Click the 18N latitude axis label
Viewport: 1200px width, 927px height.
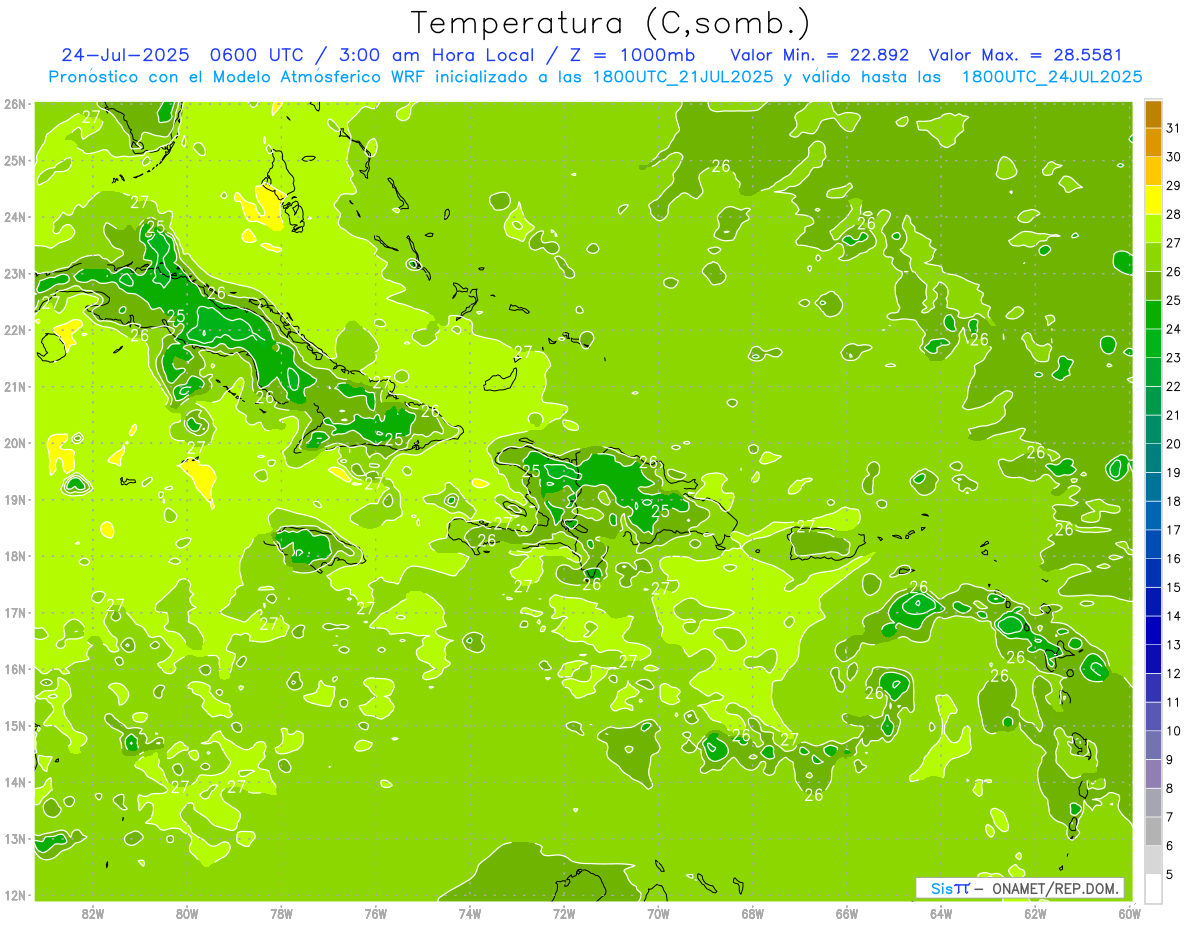[14, 556]
